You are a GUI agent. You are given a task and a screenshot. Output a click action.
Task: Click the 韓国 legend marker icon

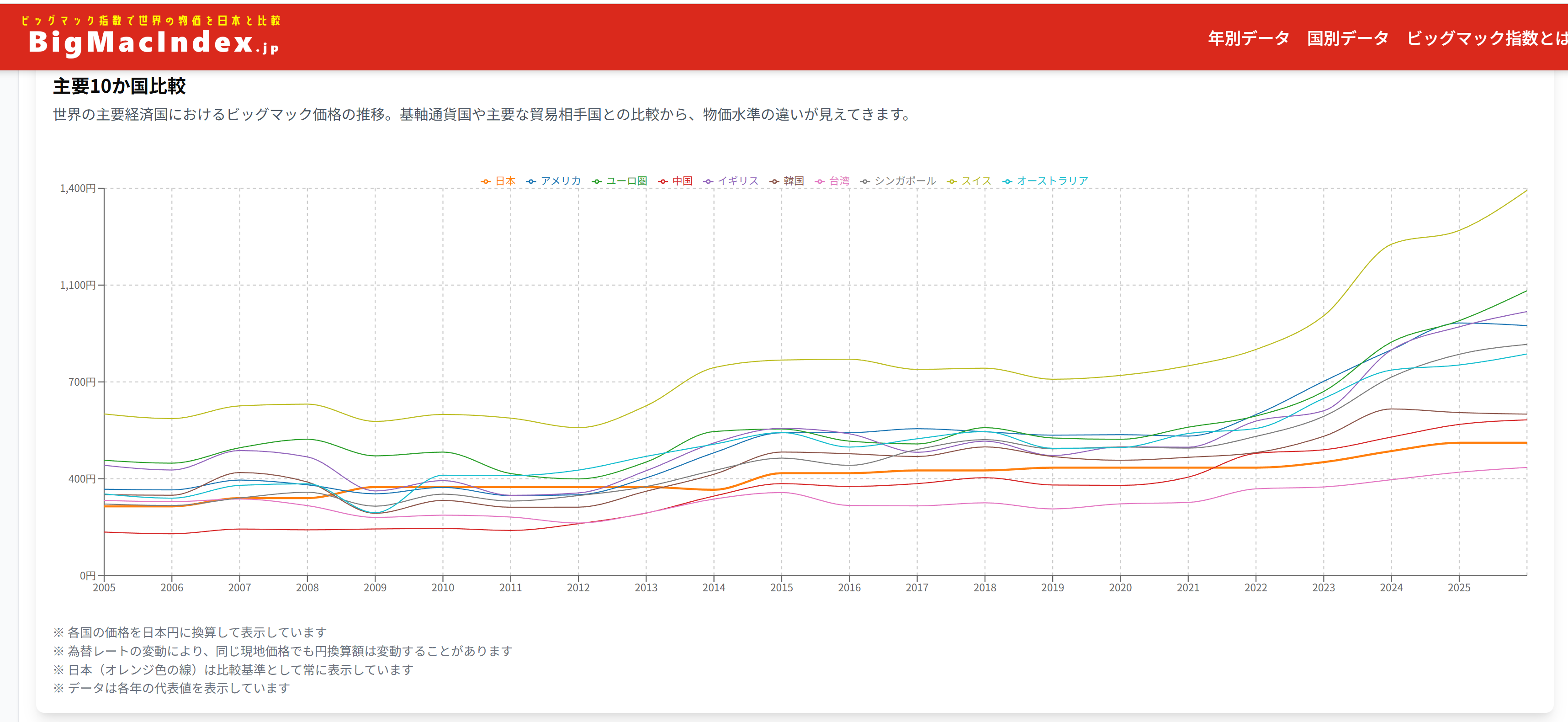pyautogui.click(x=774, y=181)
